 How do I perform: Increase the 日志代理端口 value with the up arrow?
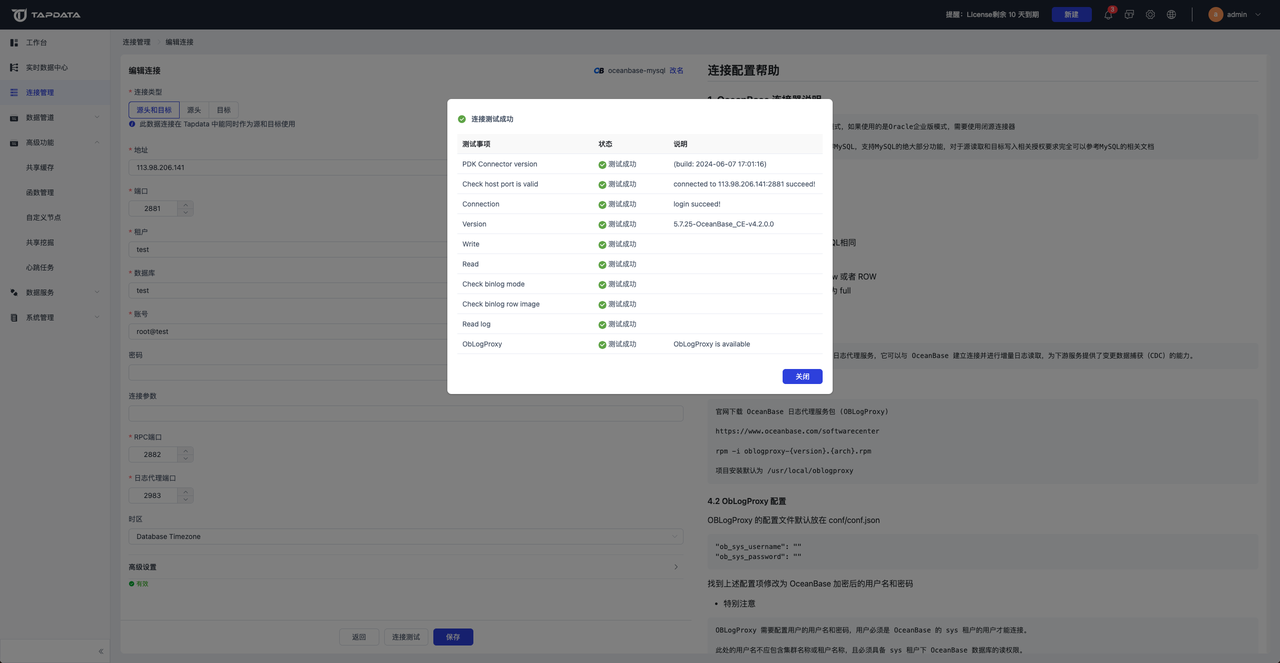(x=185, y=491)
